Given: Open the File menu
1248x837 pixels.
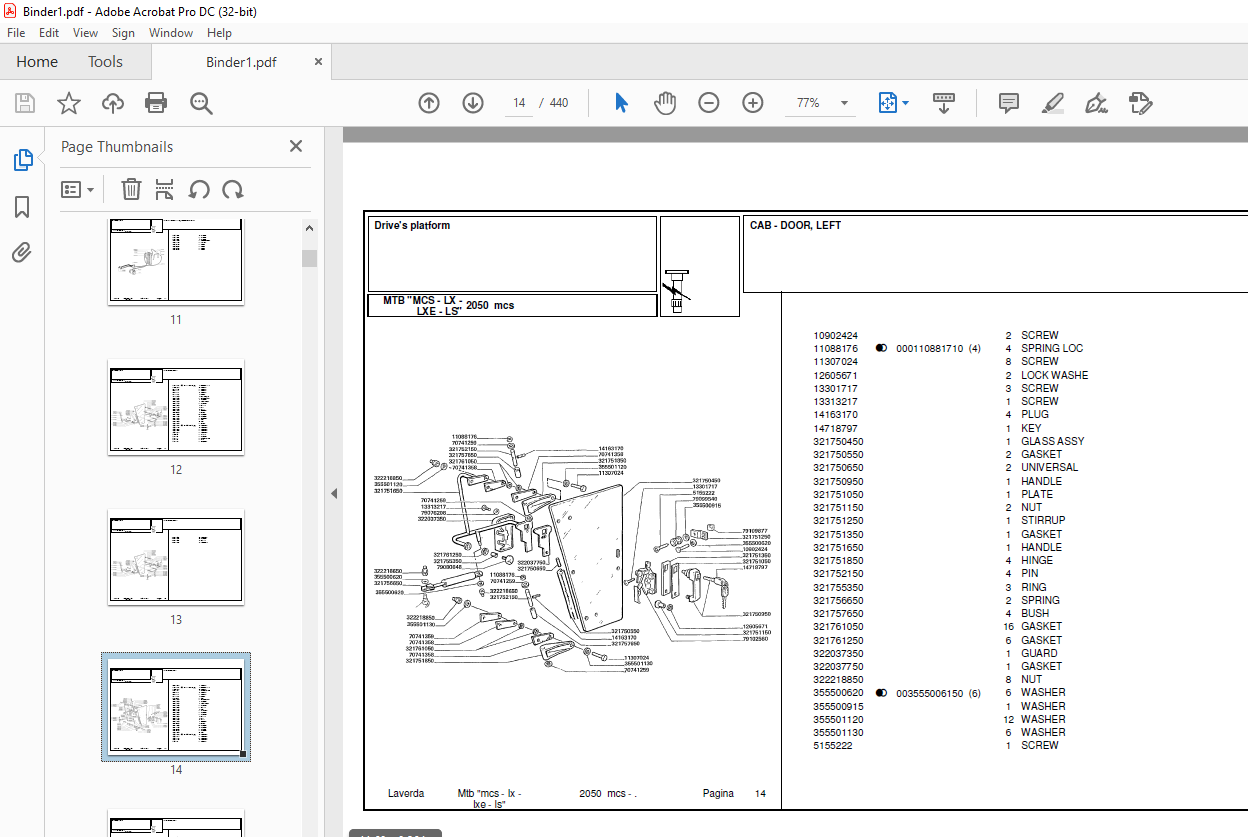Looking at the screenshot, I should pyautogui.click(x=16, y=33).
